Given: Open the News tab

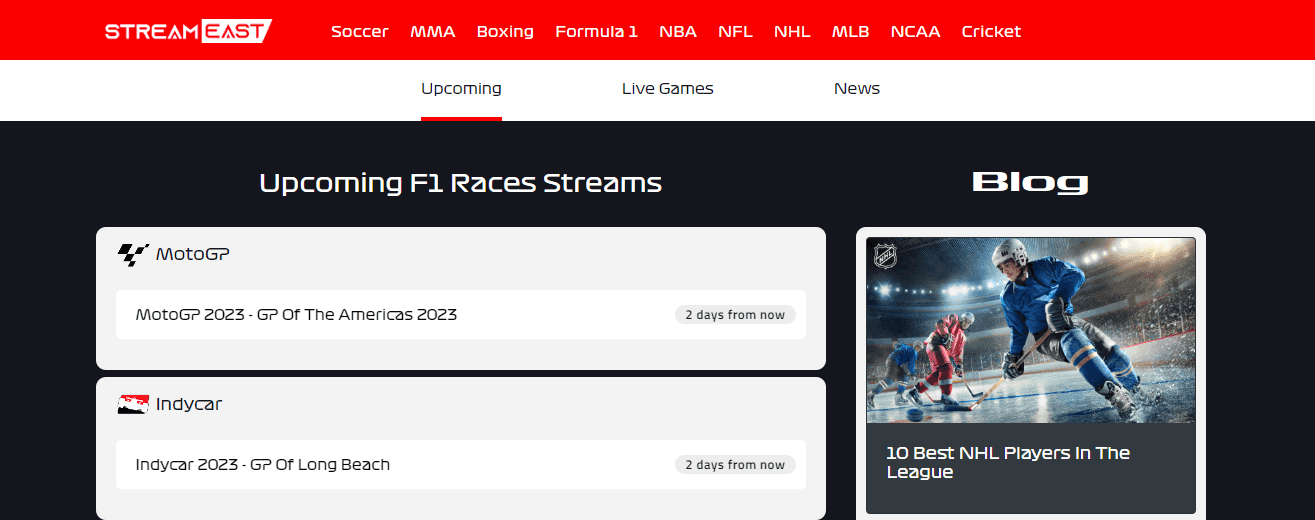Looking at the screenshot, I should coord(857,88).
